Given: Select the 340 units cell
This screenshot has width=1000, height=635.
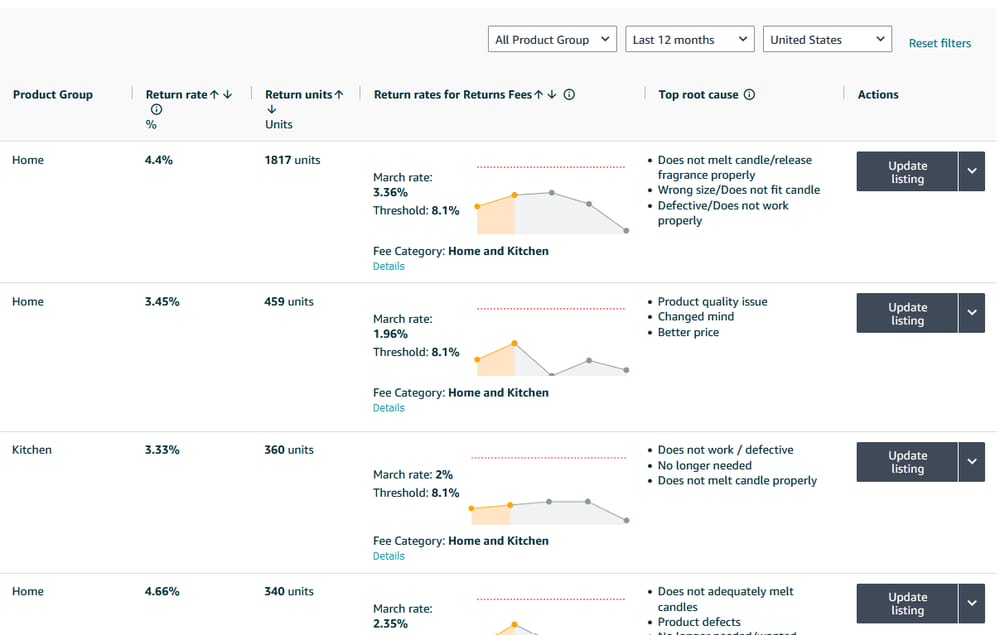Looking at the screenshot, I should pyautogui.click(x=289, y=592).
